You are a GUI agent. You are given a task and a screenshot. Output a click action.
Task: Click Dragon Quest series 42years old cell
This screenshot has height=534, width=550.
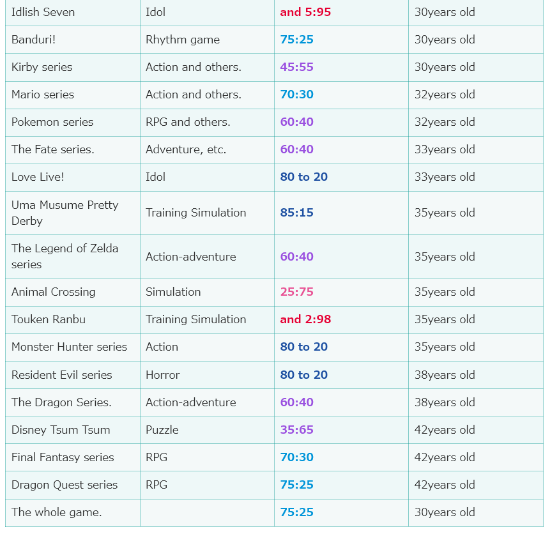476,485
